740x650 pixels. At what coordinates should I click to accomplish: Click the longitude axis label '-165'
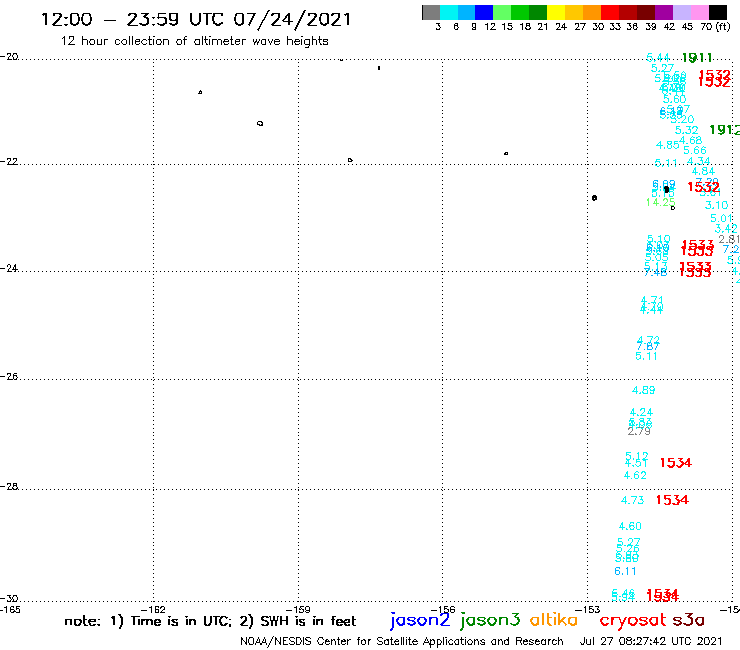click(10, 609)
